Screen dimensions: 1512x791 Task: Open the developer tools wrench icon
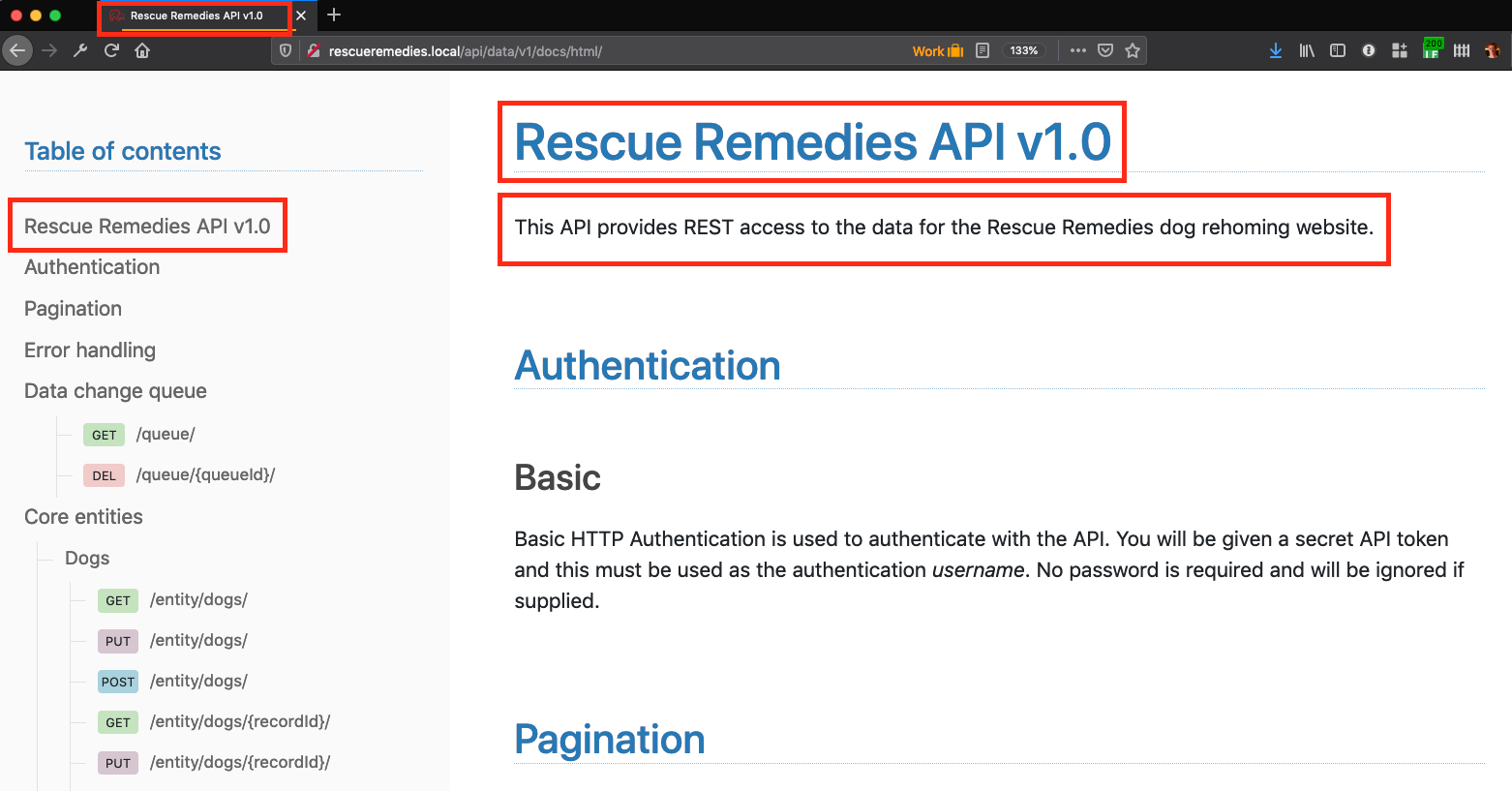click(80, 50)
